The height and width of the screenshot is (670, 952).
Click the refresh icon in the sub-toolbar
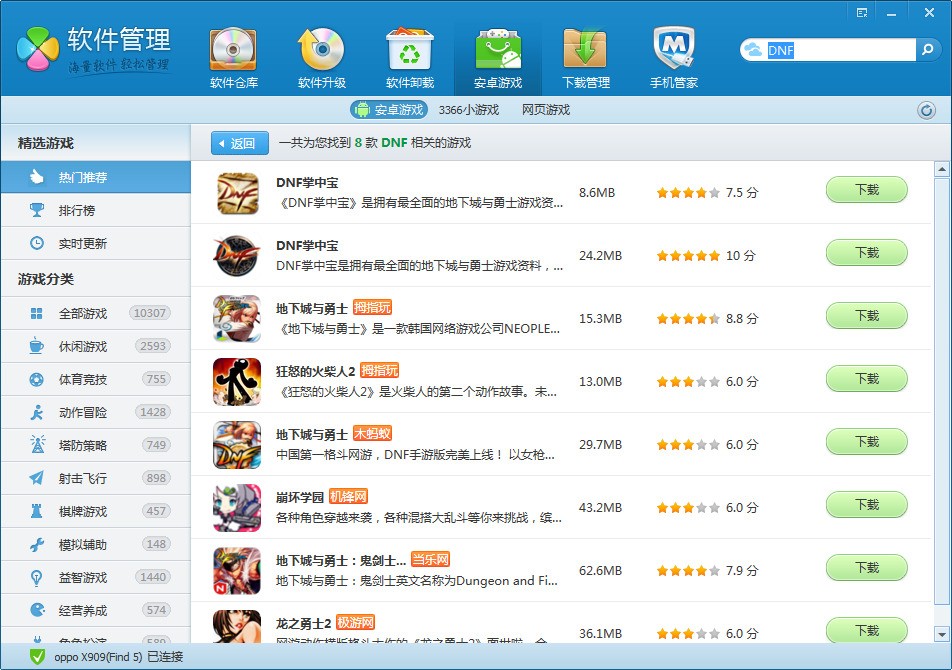point(926,110)
